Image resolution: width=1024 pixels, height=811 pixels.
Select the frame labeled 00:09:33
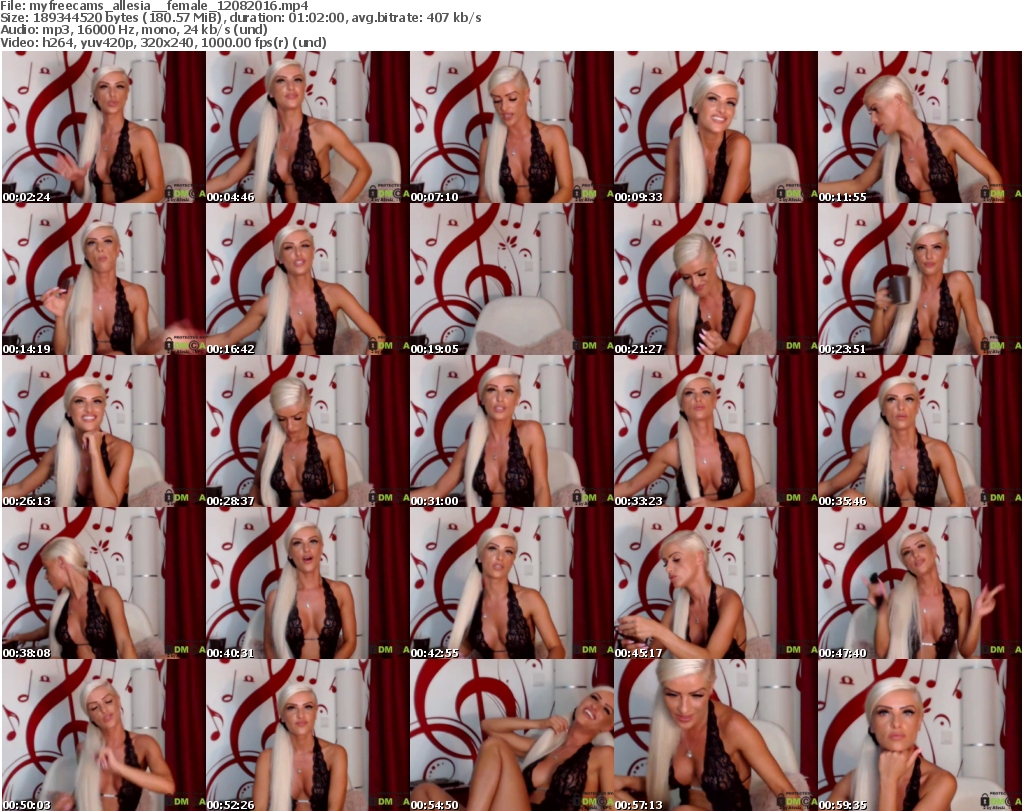pyautogui.click(x=716, y=127)
